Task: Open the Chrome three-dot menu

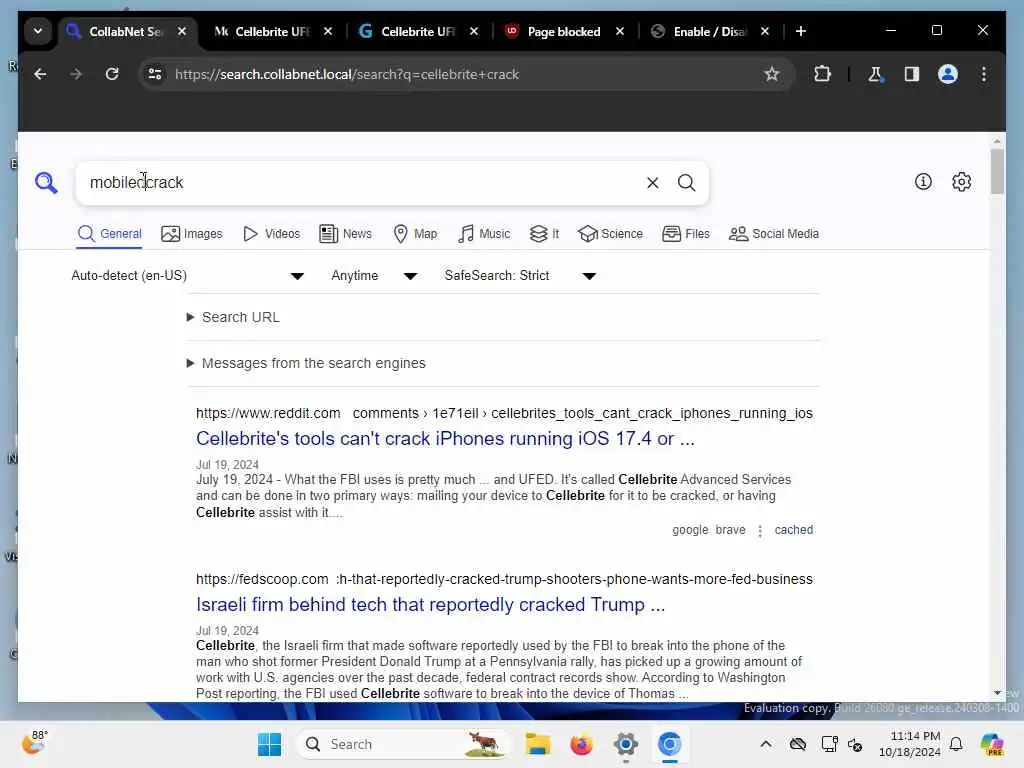Action: tap(984, 74)
